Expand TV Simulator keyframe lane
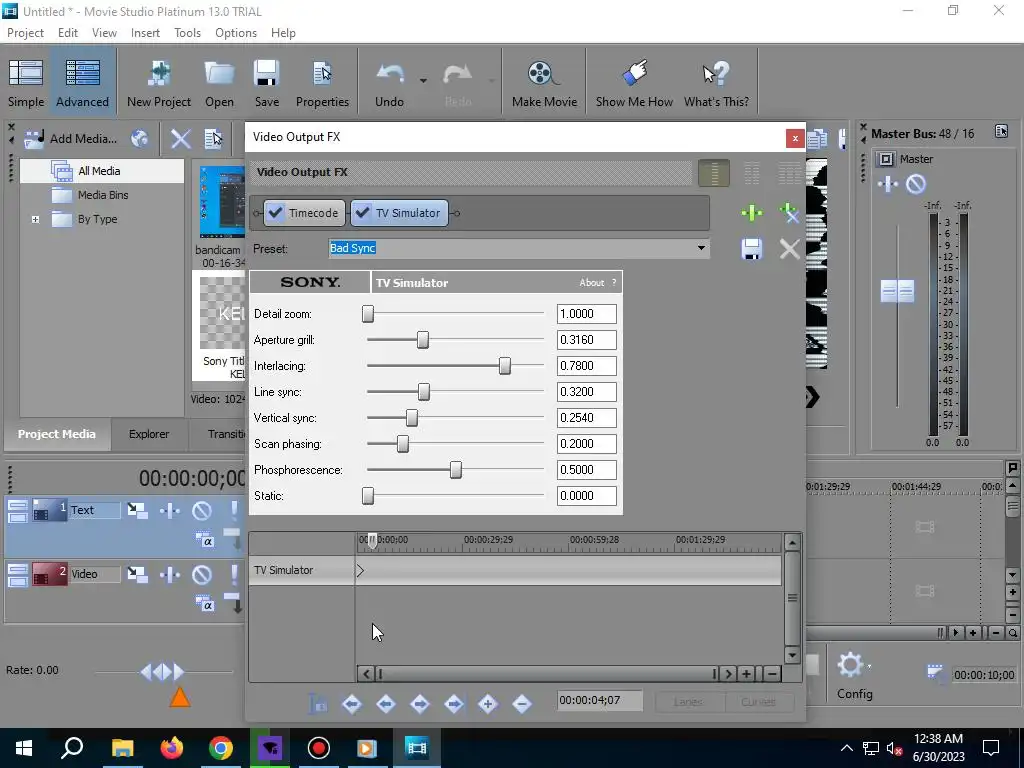 point(360,570)
